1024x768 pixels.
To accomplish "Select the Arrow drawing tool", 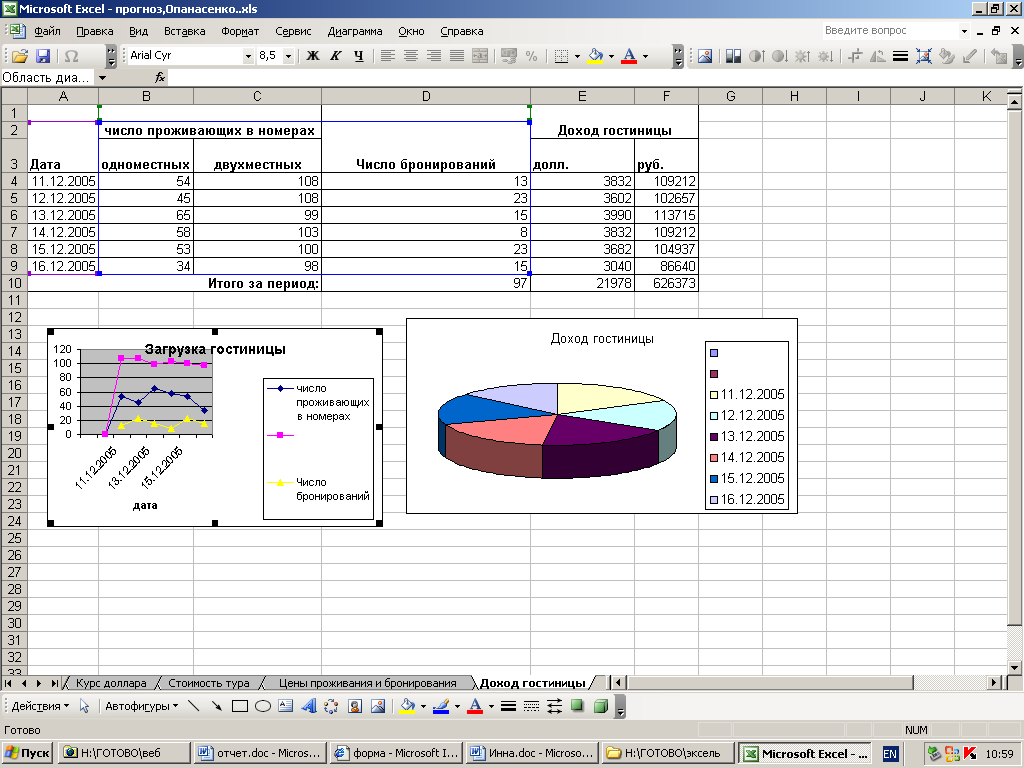I will (216, 706).
